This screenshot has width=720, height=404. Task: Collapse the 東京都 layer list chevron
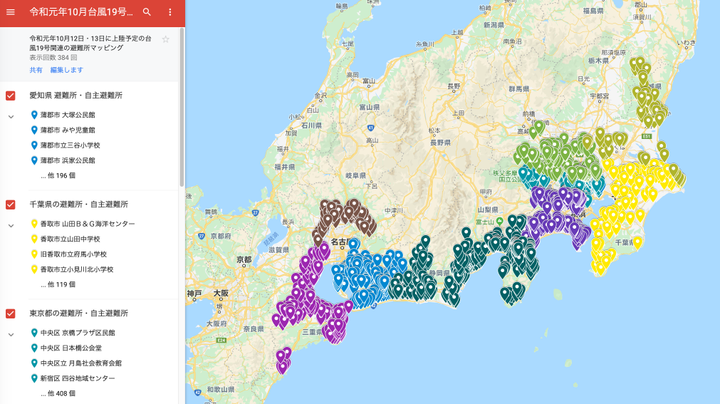(11, 334)
